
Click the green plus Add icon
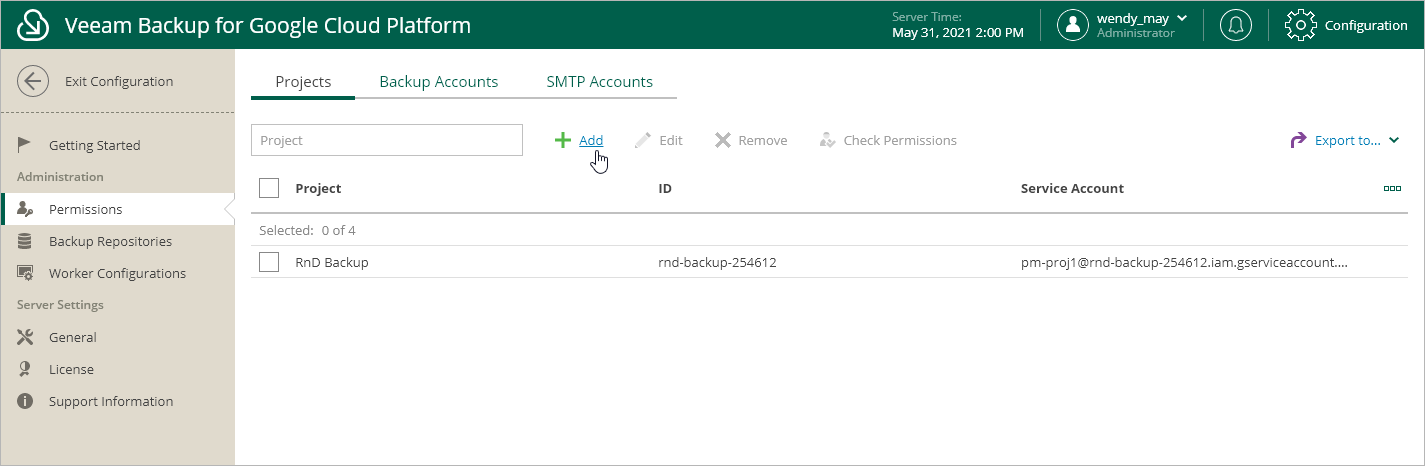pos(563,140)
